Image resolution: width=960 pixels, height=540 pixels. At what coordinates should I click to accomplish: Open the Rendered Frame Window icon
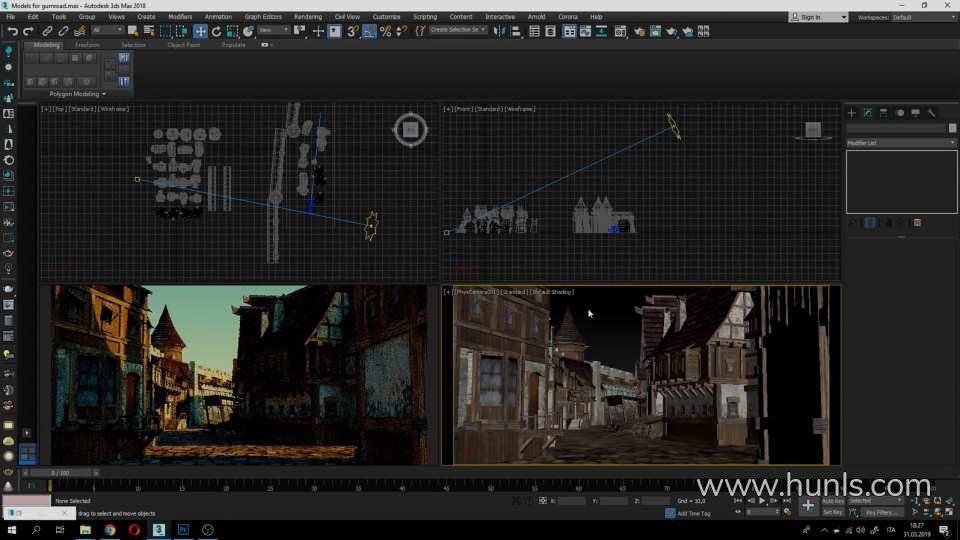point(655,31)
